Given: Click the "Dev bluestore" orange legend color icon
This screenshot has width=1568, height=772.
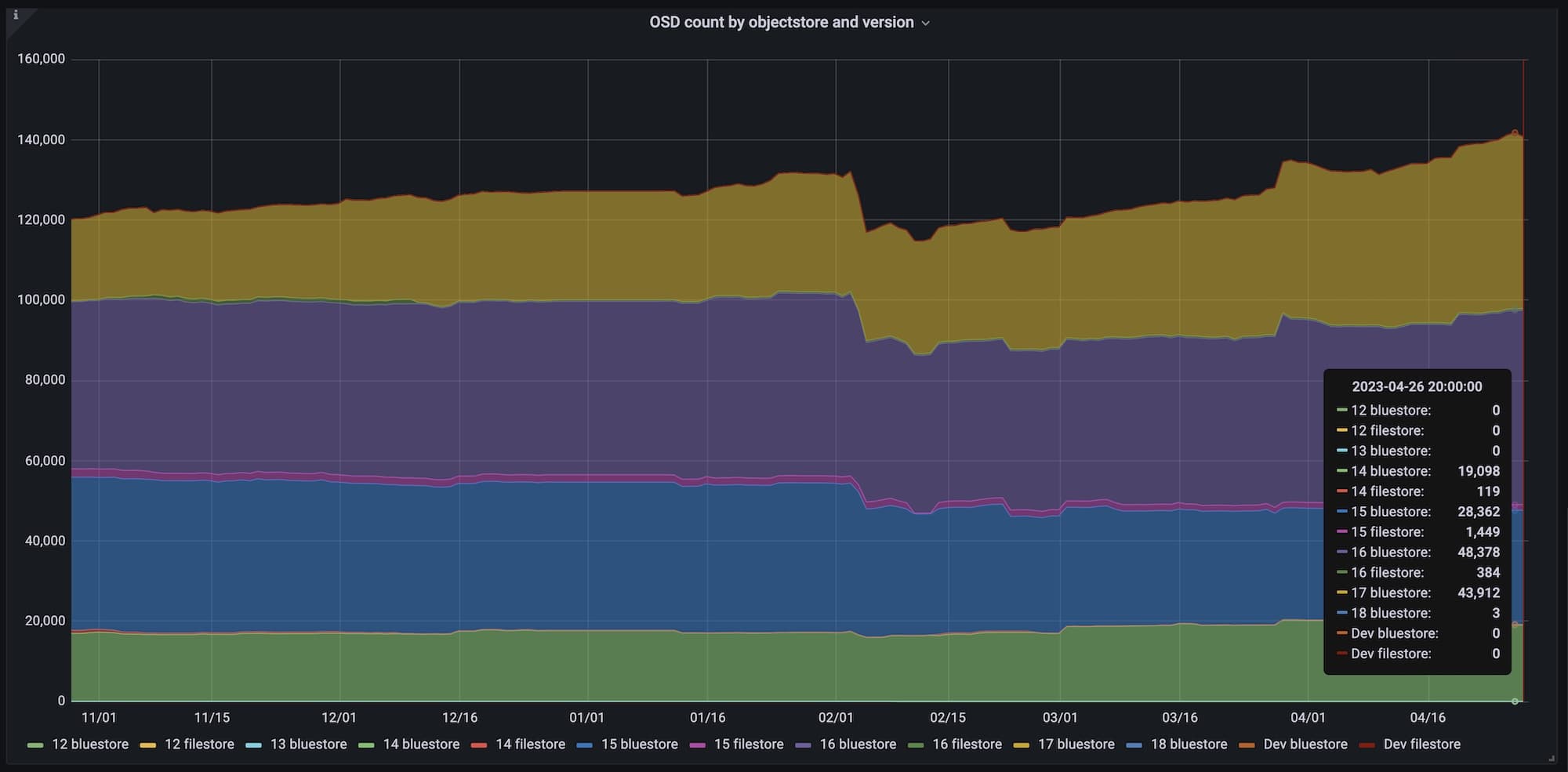Looking at the screenshot, I should 1247,745.
